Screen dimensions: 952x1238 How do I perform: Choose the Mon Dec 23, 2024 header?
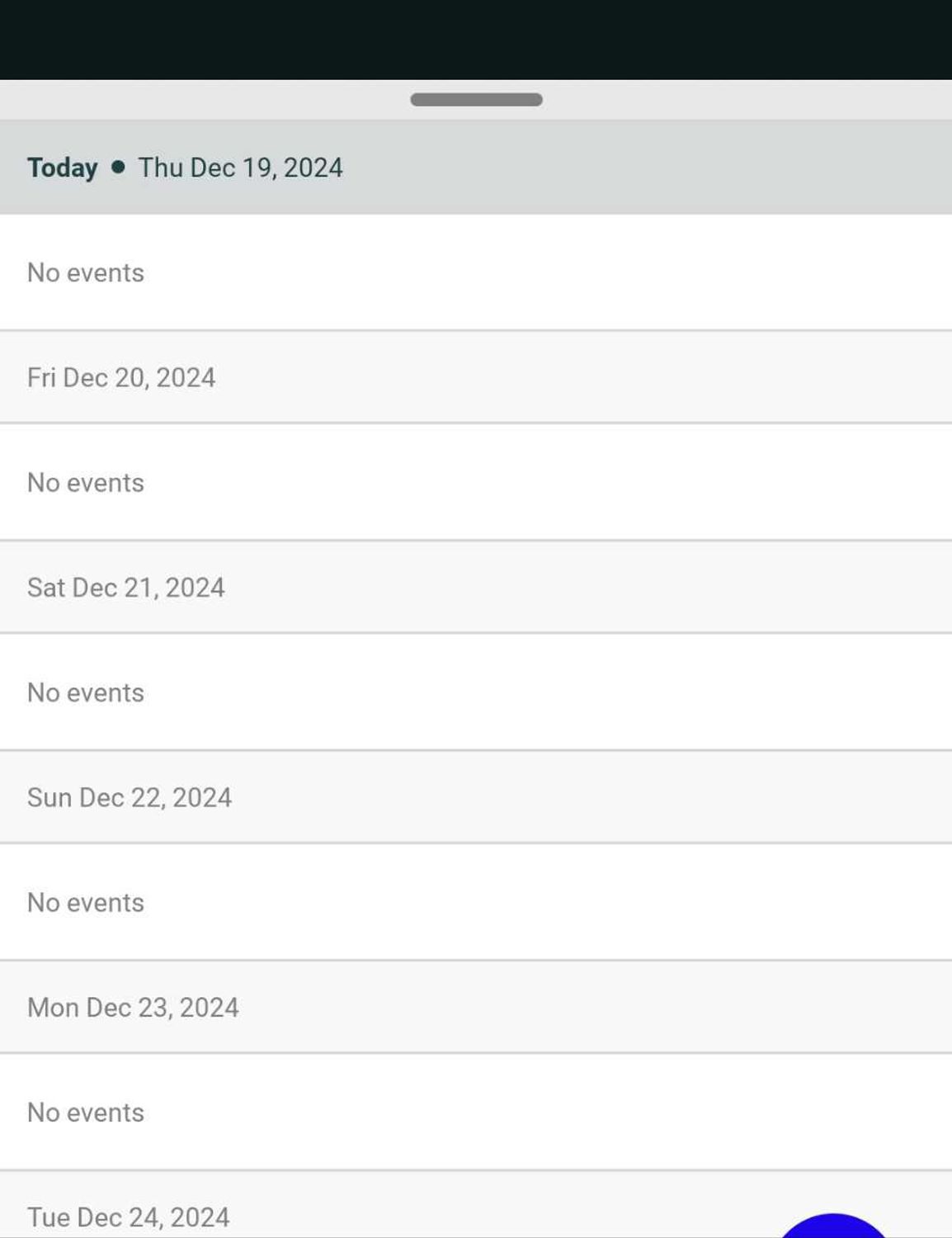pyautogui.click(x=133, y=1008)
